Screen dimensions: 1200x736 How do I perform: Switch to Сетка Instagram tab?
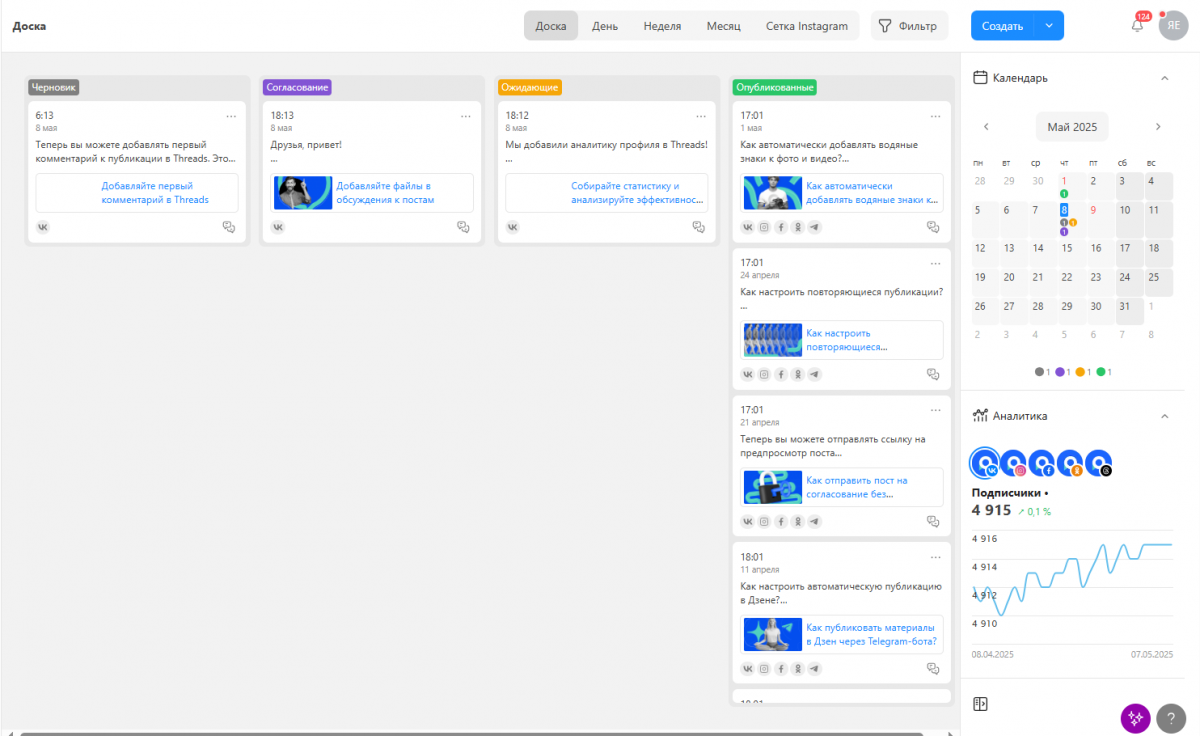(x=807, y=26)
